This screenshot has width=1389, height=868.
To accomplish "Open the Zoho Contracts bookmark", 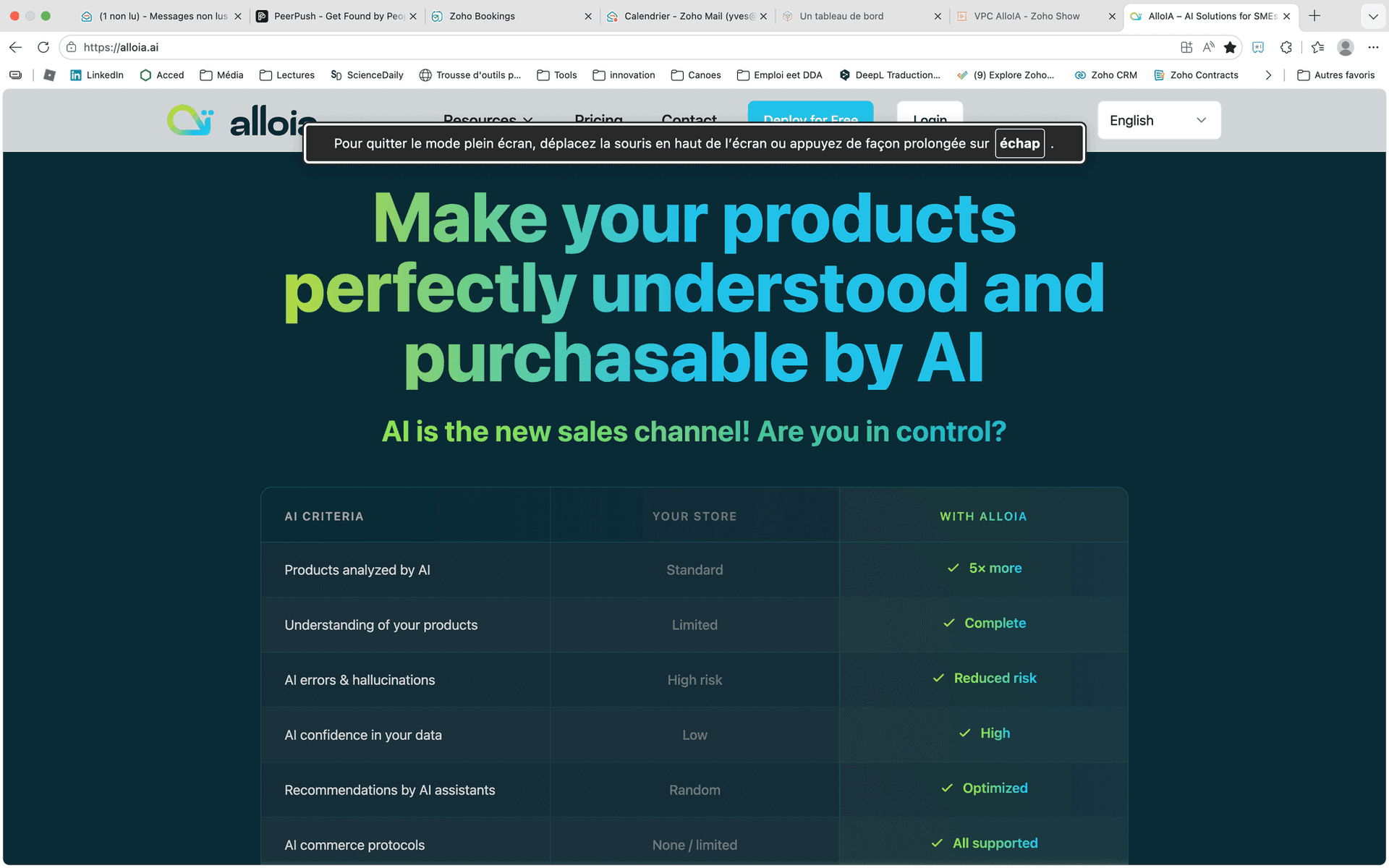I will 1196,75.
